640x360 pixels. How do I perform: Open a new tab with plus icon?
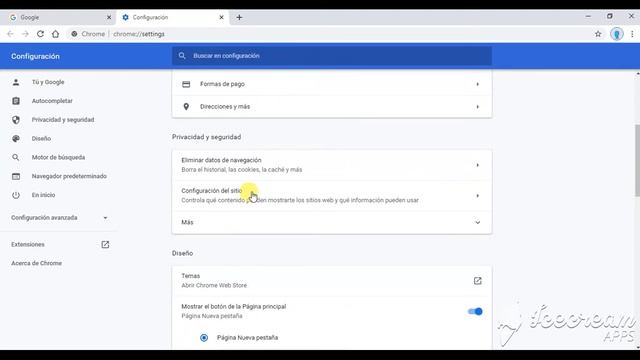pos(239,17)
